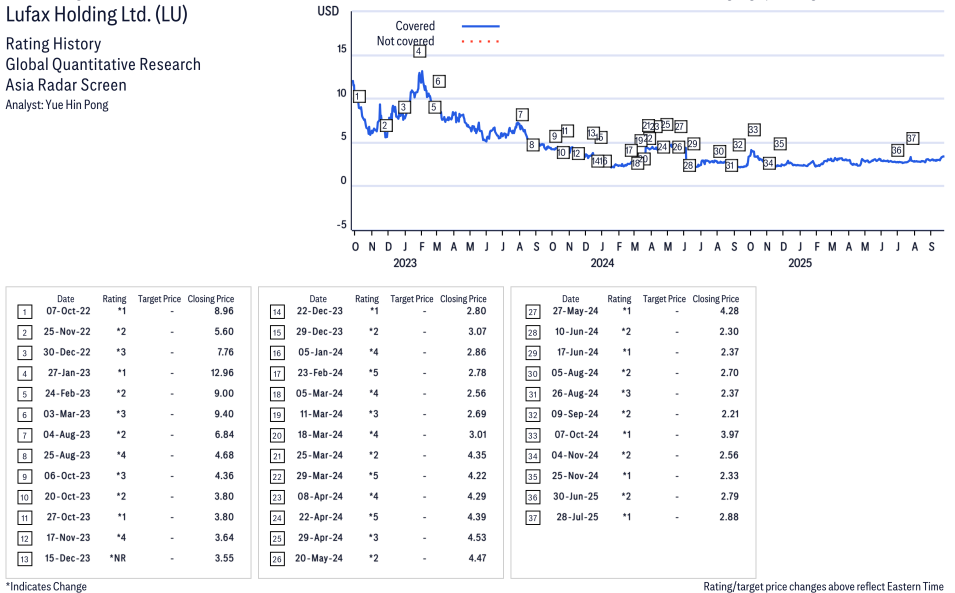Select chart marker 33 above the October 2024 spike
Viewport: 955px width, 593px height.
point(754,130)
